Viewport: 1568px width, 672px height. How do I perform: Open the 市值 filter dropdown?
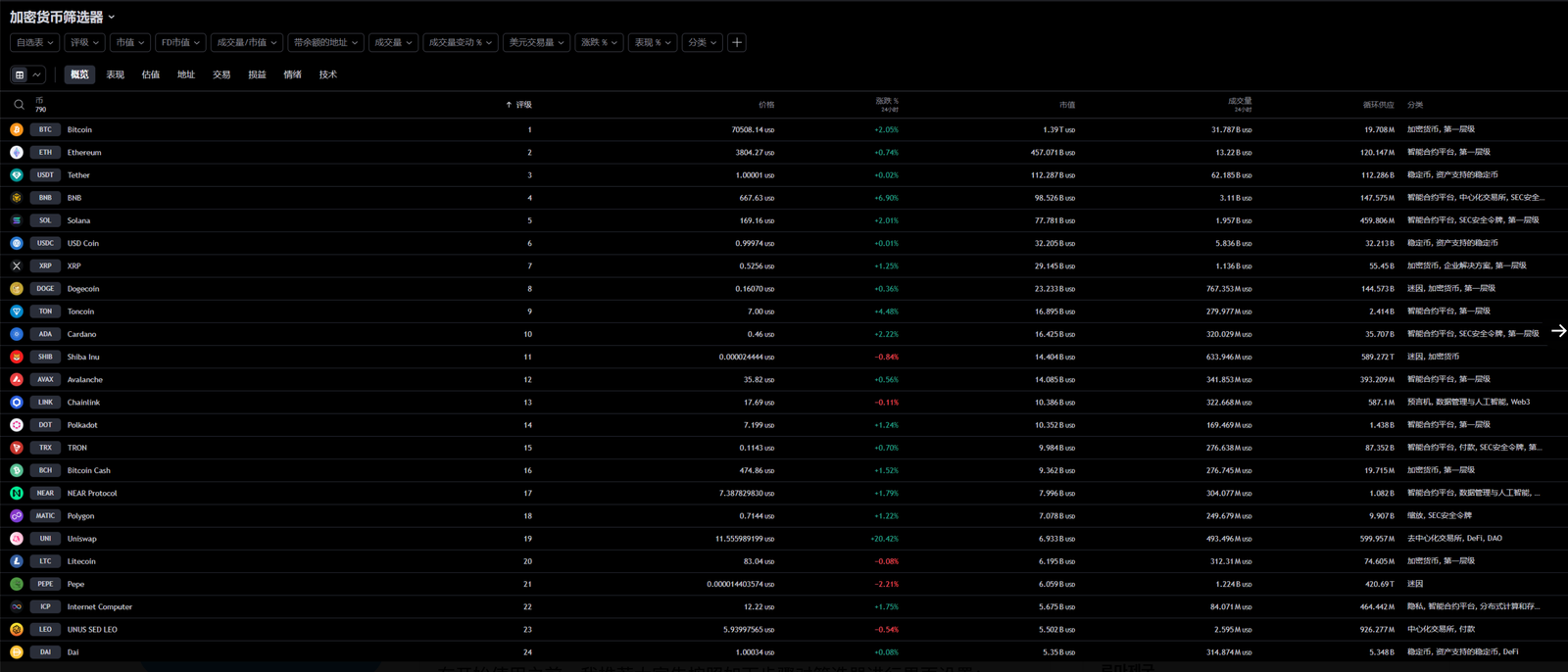tap(129, 42)
